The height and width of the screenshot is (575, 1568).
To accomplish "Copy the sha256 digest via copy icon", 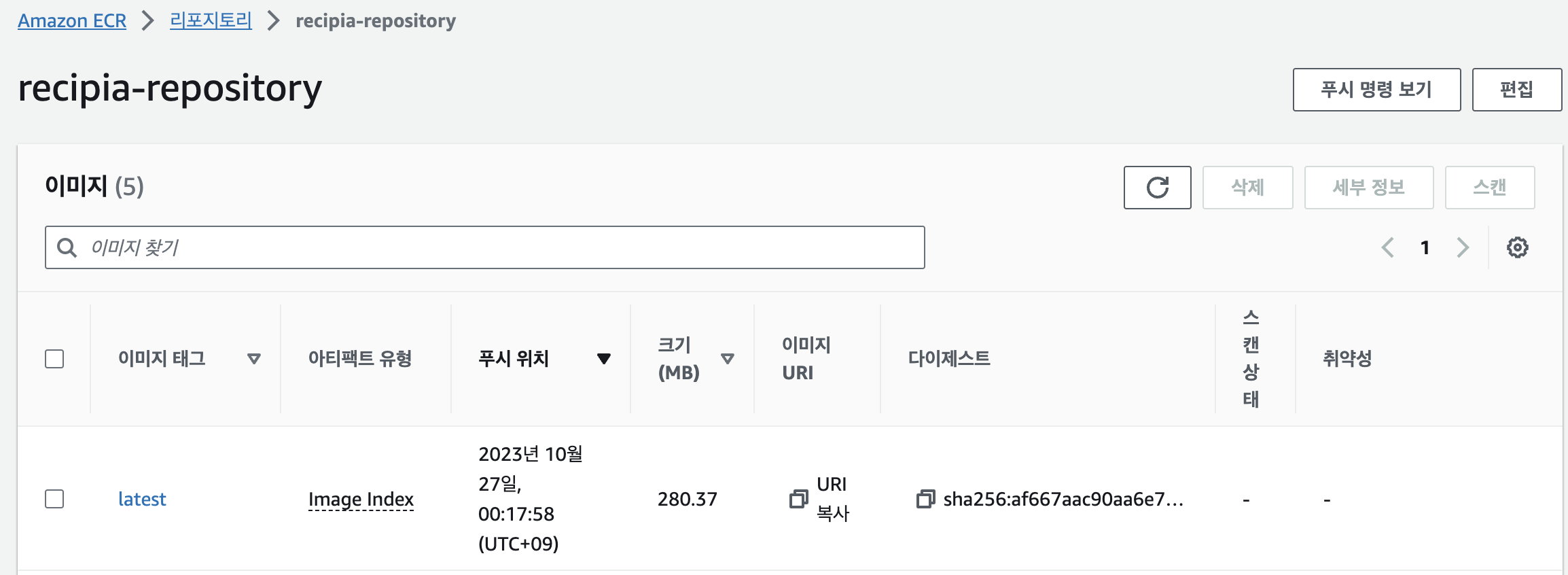I will 925,500.
